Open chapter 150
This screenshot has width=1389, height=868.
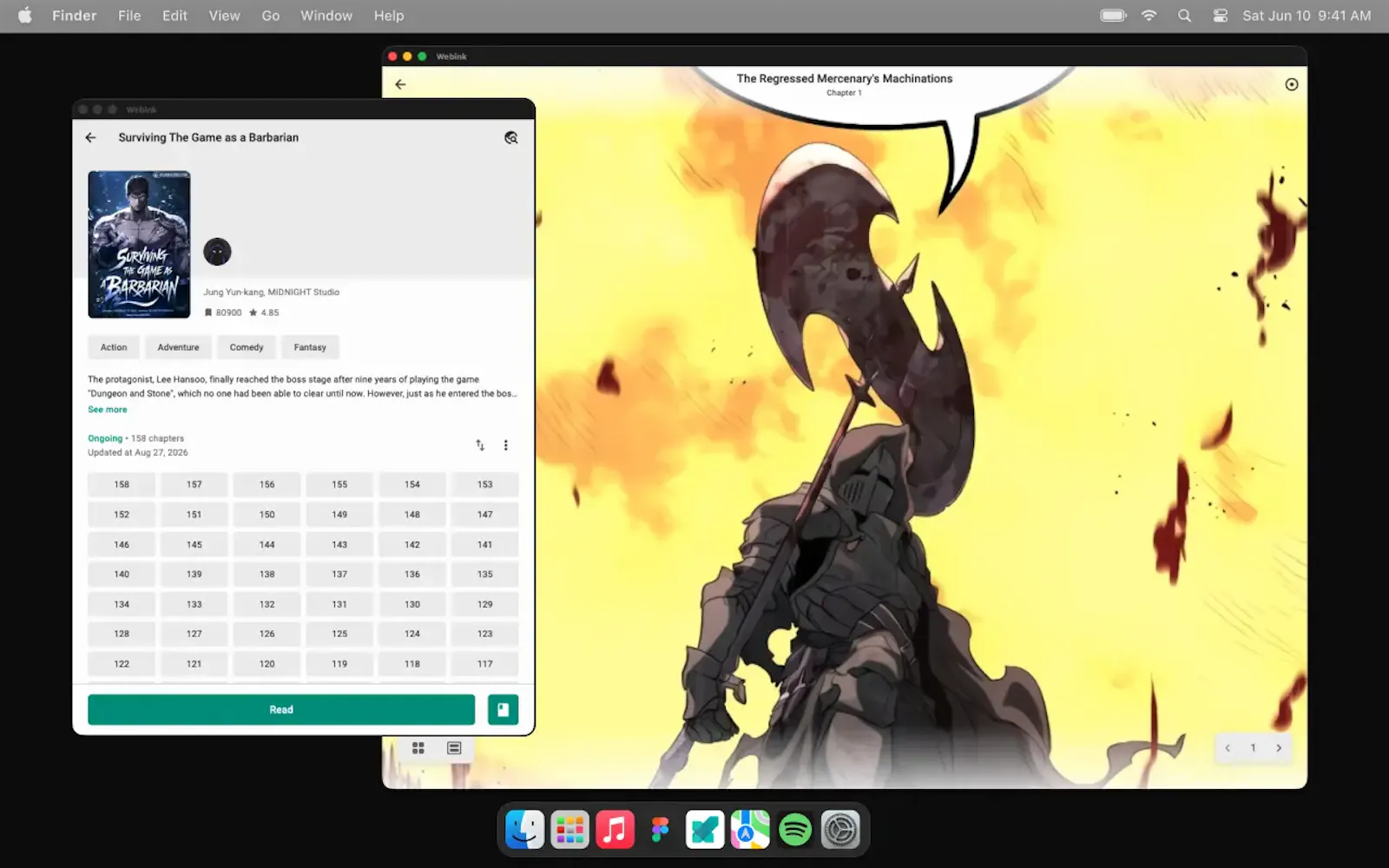pos(267,515)
